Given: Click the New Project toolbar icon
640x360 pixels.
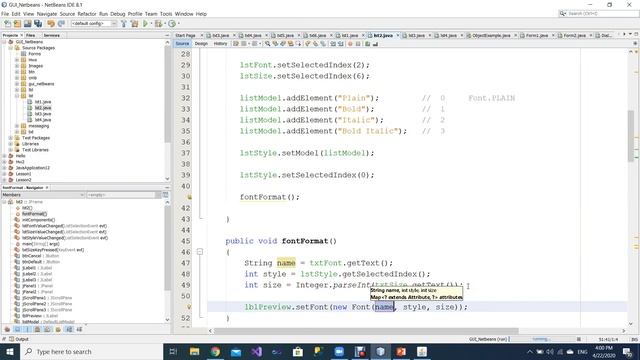Looking at the screenshot, I should coord(17,24).
